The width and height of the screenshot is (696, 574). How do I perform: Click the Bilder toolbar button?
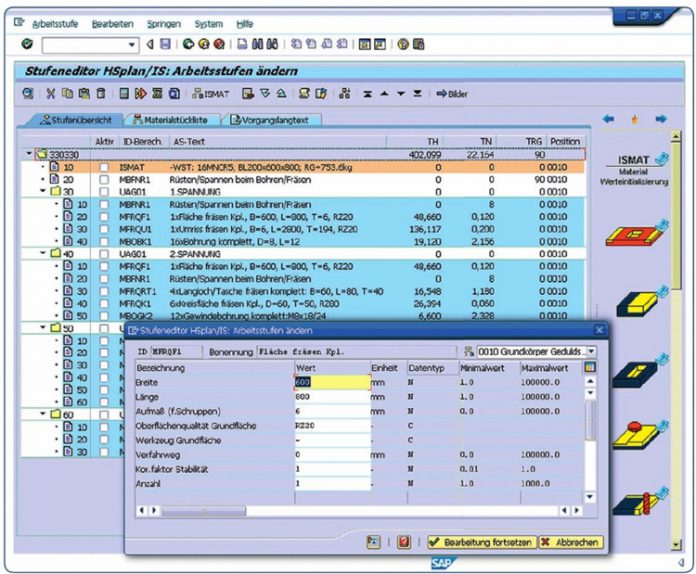(x=452, y=94)
